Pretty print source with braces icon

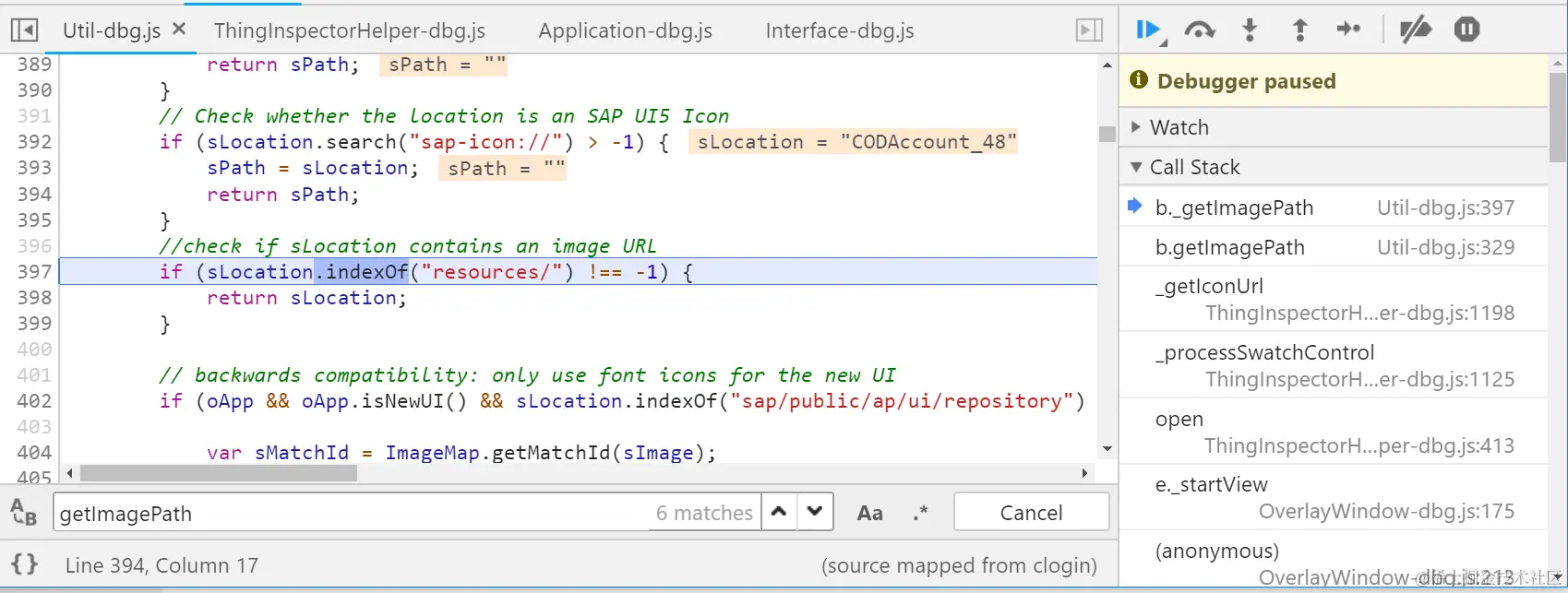25,563
